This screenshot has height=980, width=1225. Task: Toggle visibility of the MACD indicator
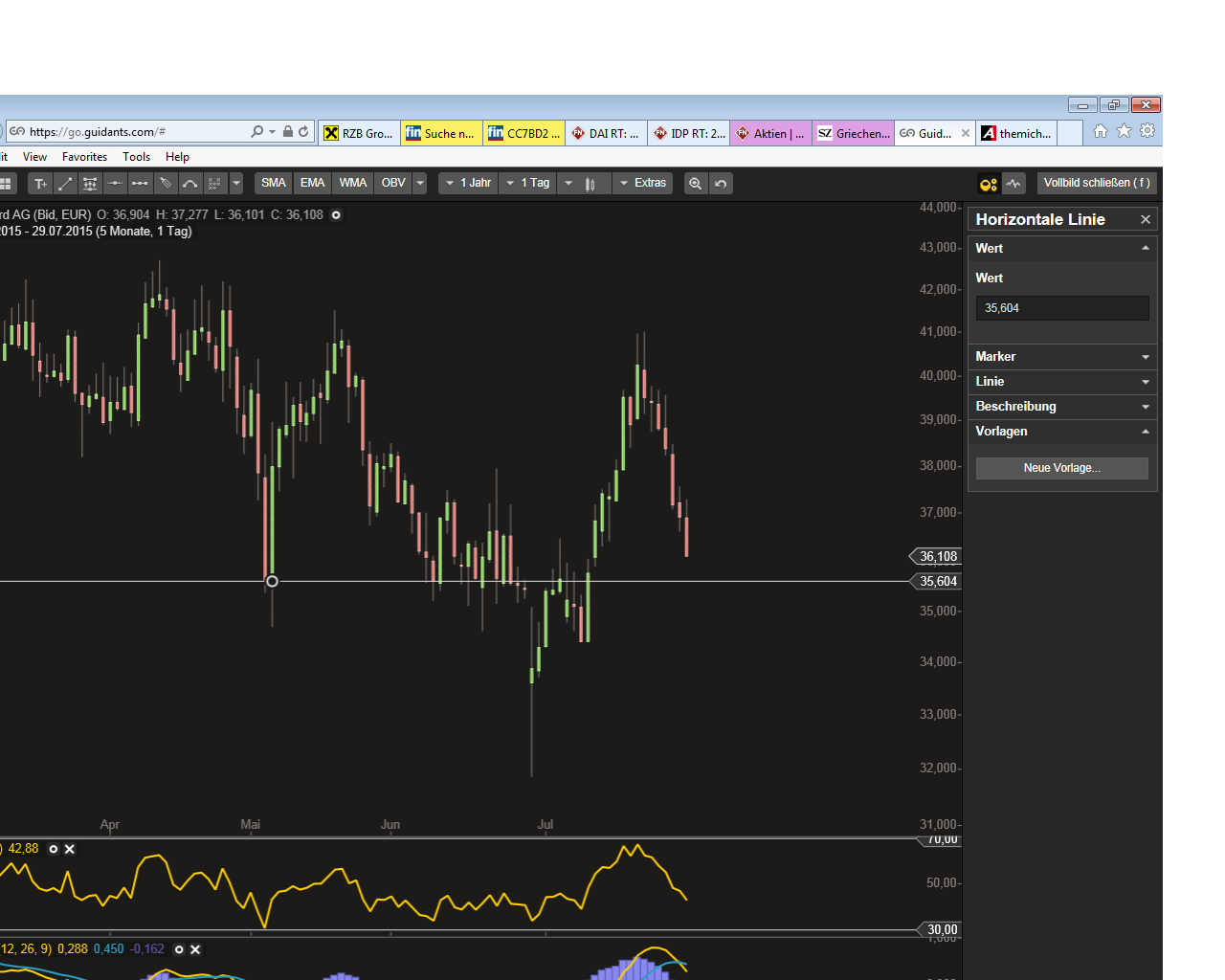tap(179, 948)
